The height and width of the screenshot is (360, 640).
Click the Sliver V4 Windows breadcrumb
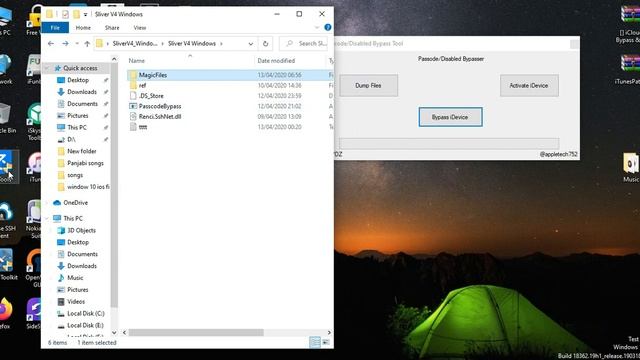click(x=192, y=43)
